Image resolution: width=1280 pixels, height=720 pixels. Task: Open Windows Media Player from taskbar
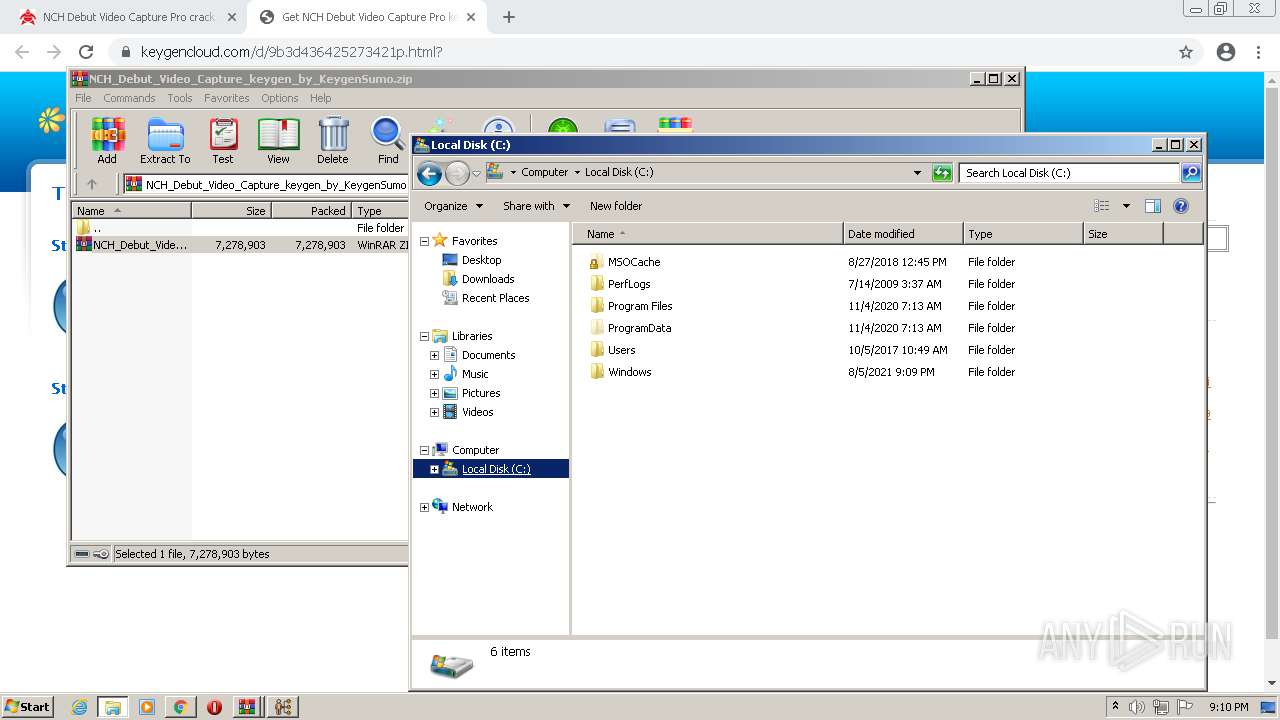coord(147,707)
